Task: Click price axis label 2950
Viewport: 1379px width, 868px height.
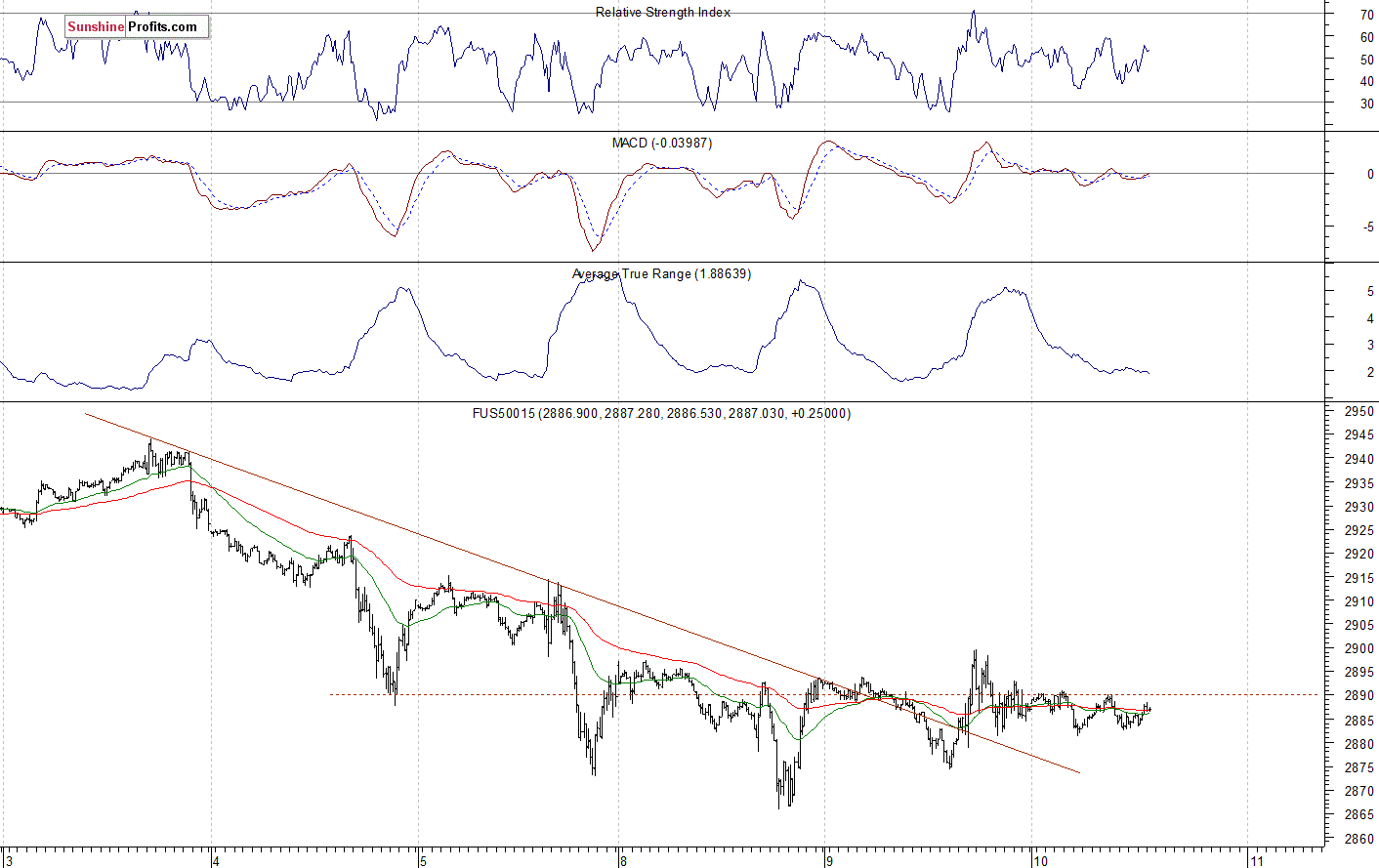Action: pyautogui.click(x=1359, y=412)
